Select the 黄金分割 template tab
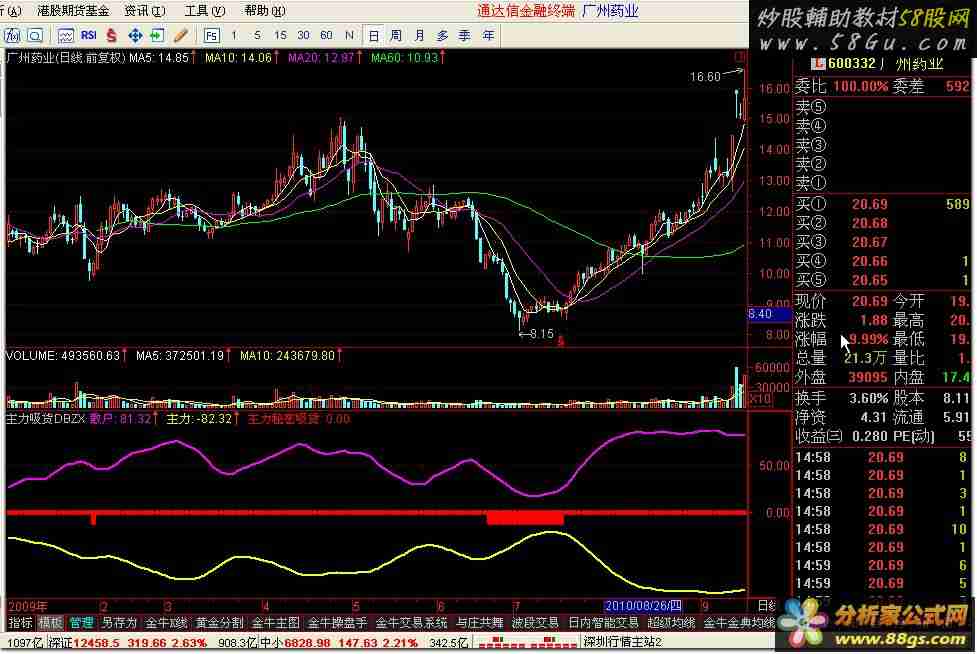977x654 pixels. [x=219, y=622]
